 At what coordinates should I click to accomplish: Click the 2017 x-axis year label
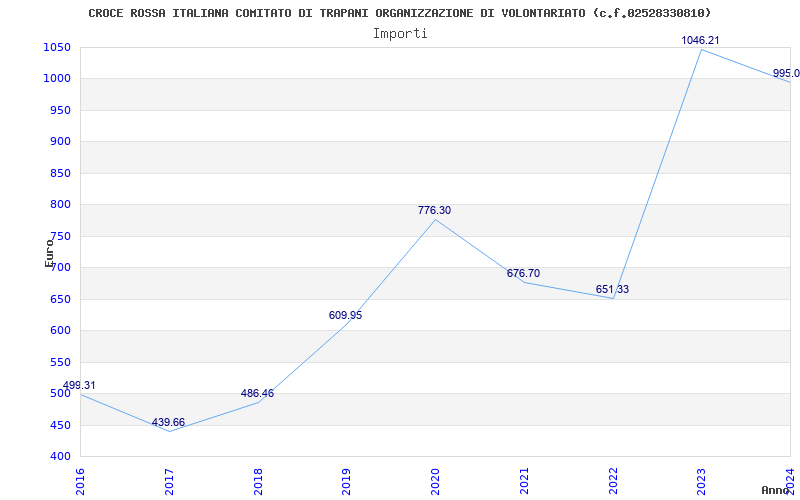169,480
